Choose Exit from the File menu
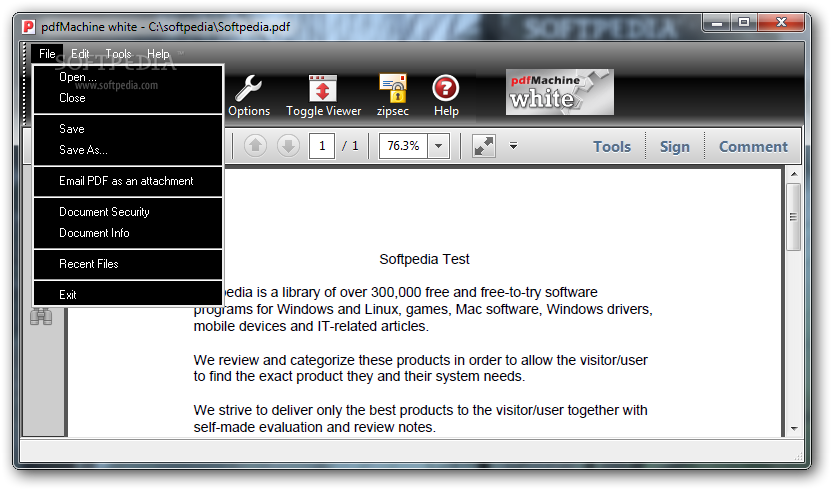 coord(128,295)
